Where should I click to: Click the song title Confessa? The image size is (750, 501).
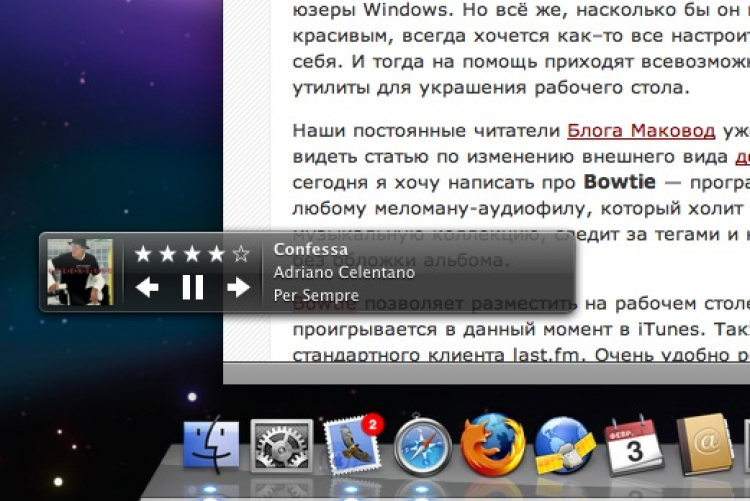[x=310, y=249]
